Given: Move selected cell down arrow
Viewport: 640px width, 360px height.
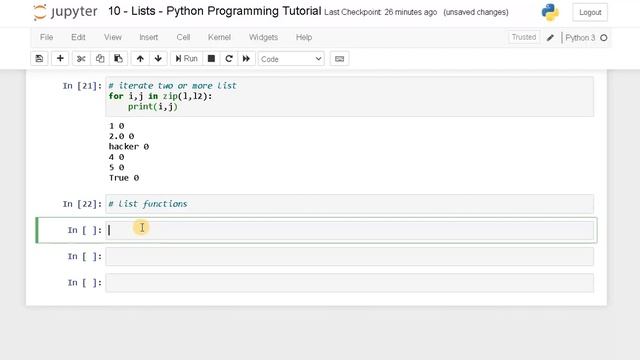Looking at the screenshot, I should (158, 59).
